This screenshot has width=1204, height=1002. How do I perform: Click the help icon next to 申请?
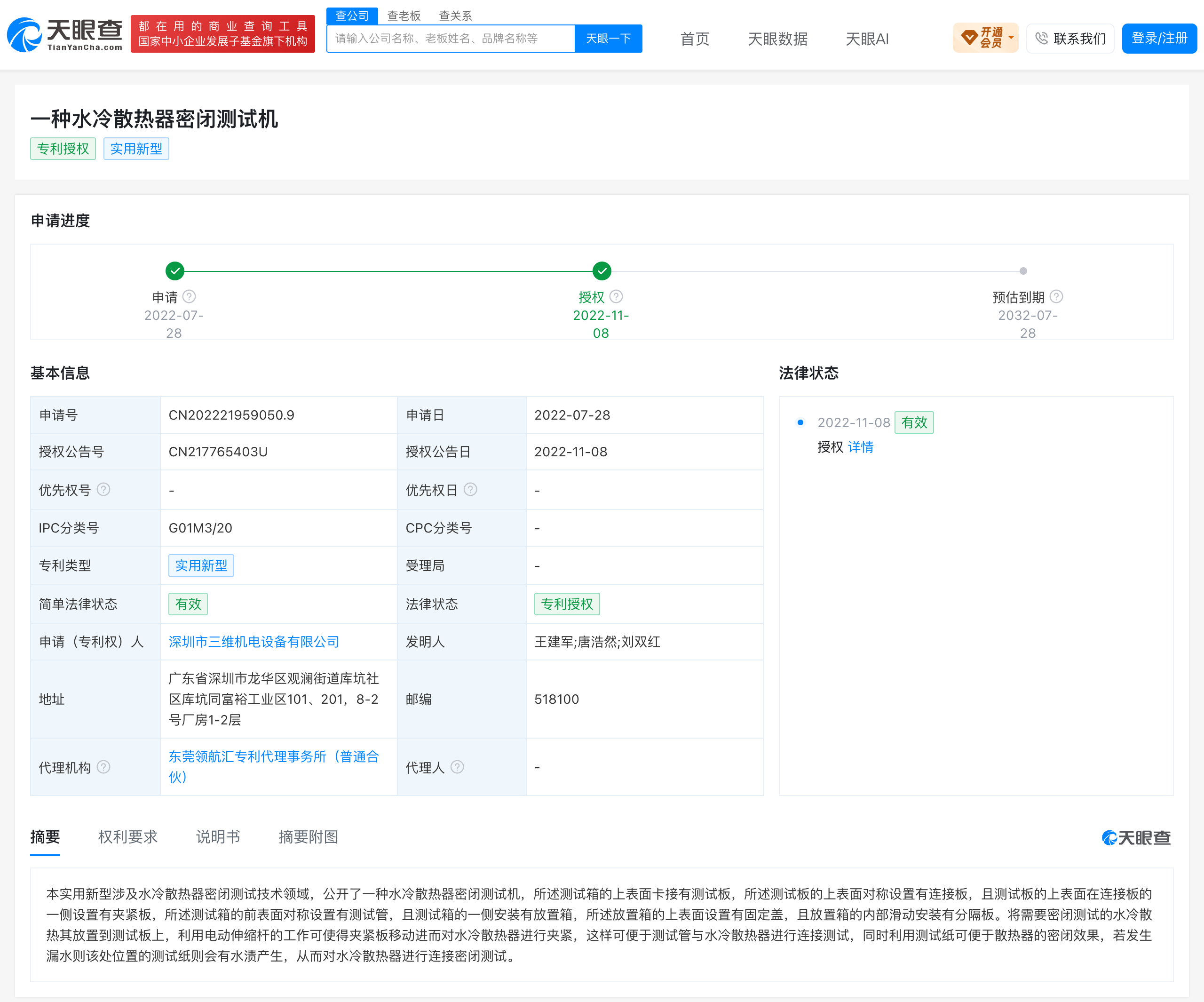[x=189, y=297]
